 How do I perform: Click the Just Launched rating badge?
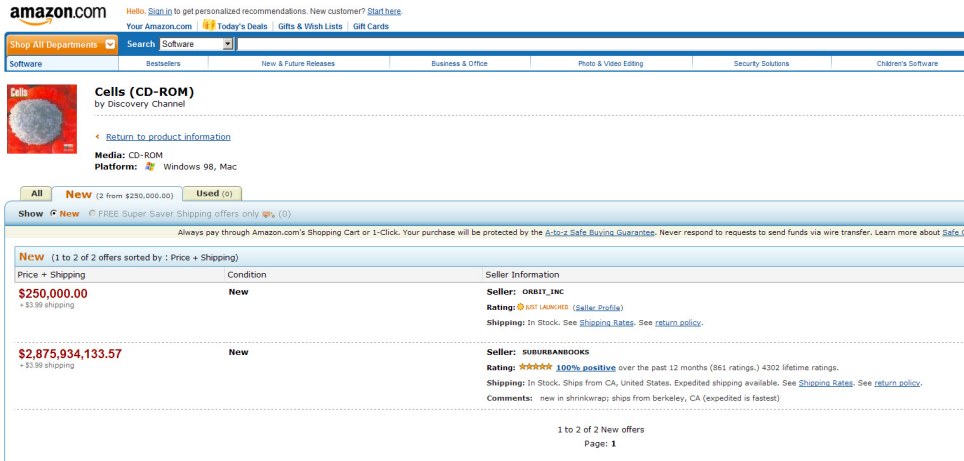tap(542, 307)
